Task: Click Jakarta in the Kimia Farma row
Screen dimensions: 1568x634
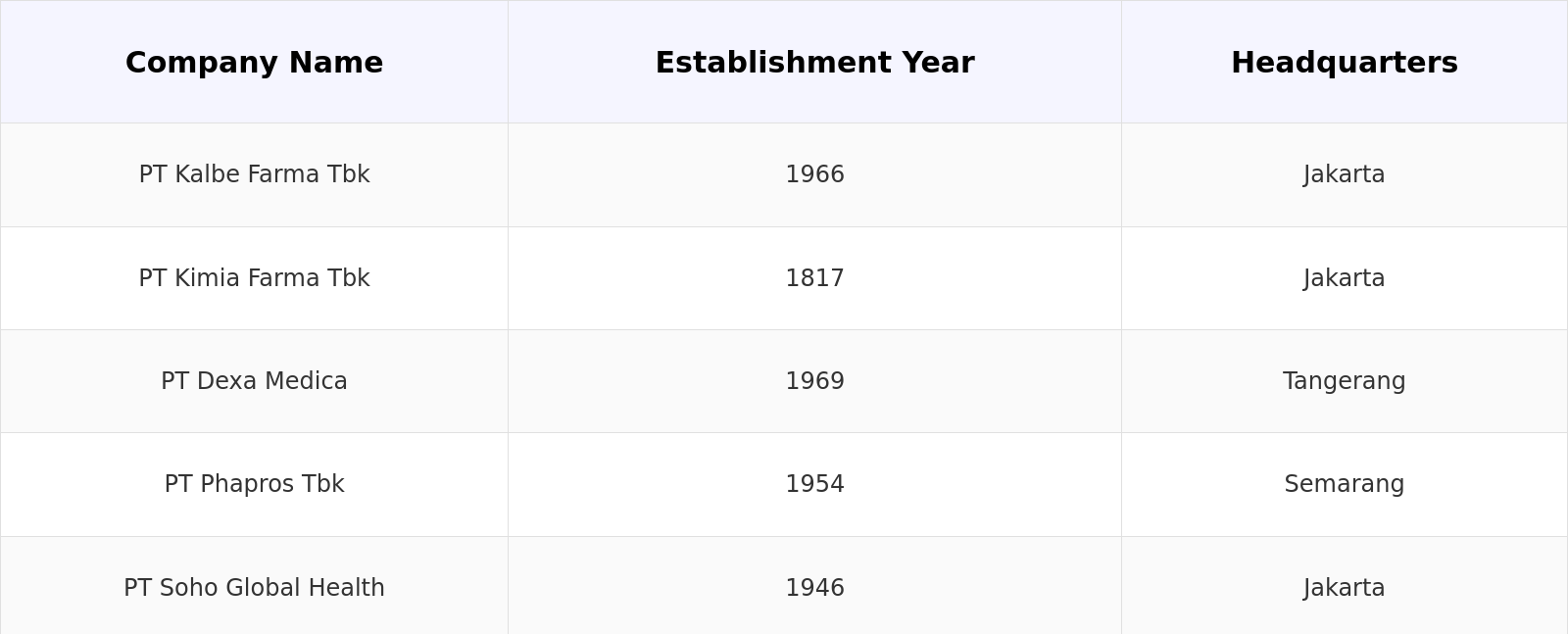Action: [1344, 278]
